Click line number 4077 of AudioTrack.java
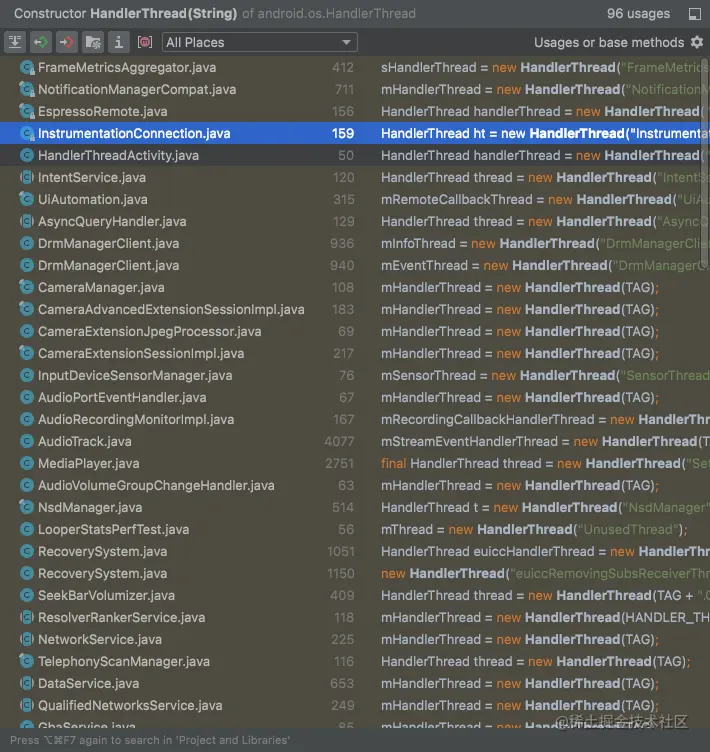Viewport: 710px width, 752px height. click(x=339, y=442)
